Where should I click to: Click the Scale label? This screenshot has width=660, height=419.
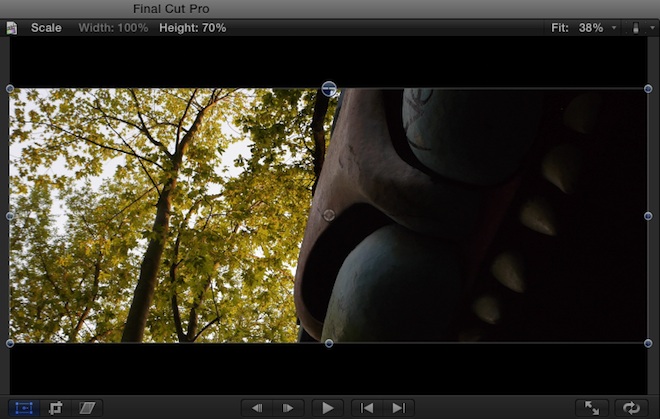tap(46, 28)
